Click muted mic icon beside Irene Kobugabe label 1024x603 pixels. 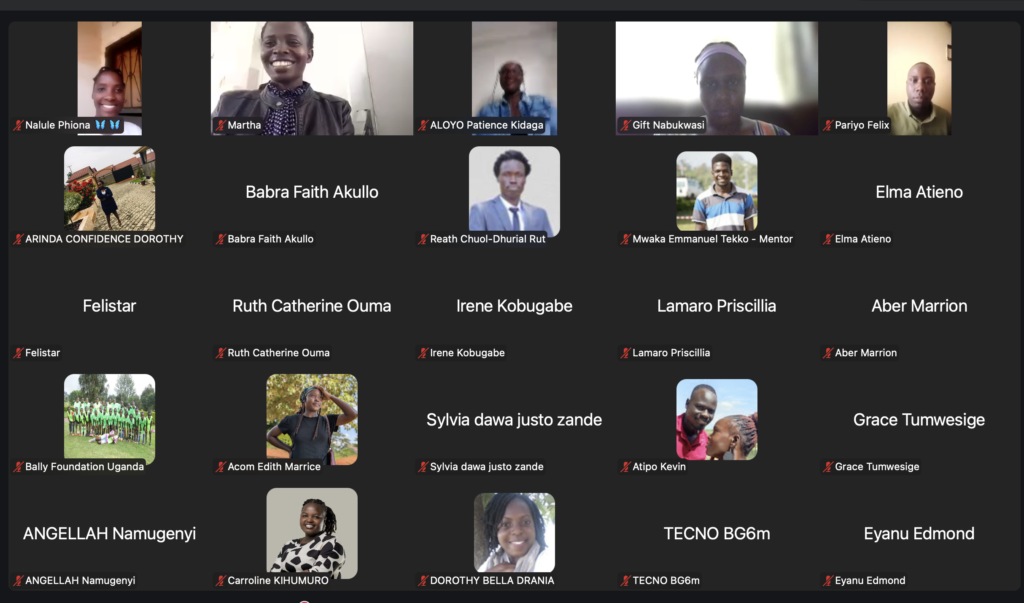pos(423,353)
